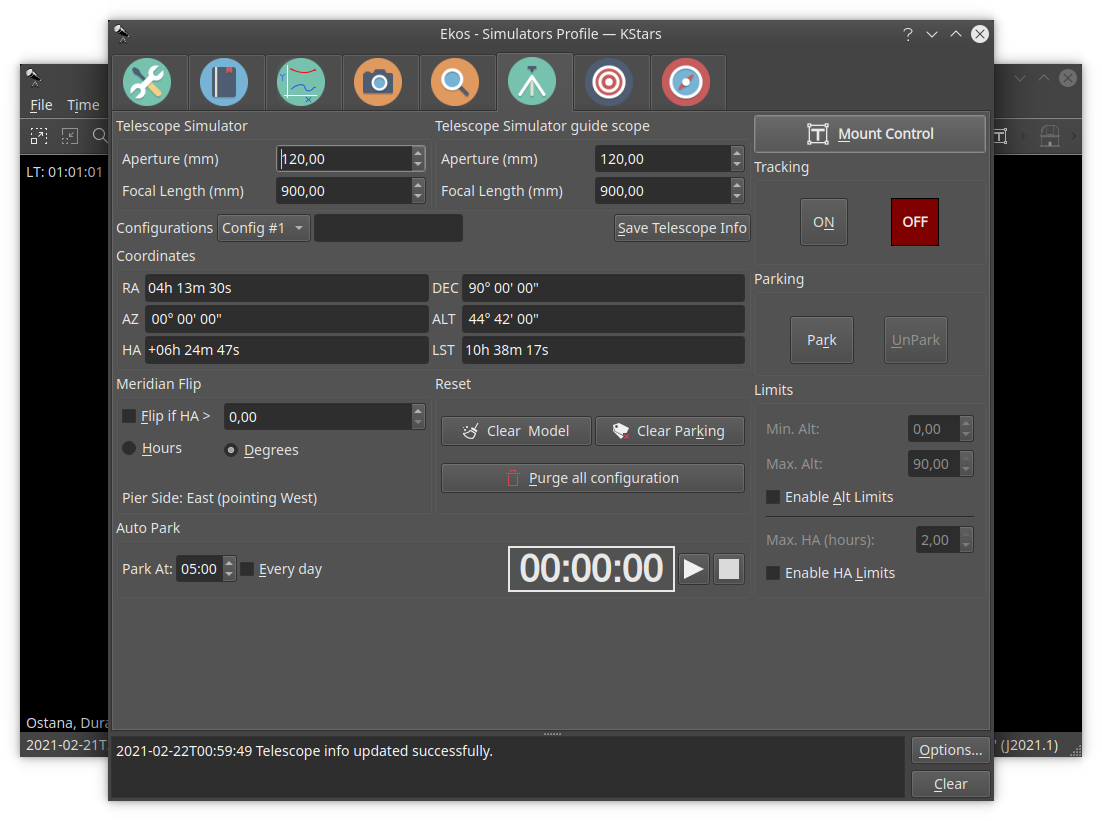This screenshot has height=821, width=1102.
Task: Click the Park At time field
Action: pos(200,569)
